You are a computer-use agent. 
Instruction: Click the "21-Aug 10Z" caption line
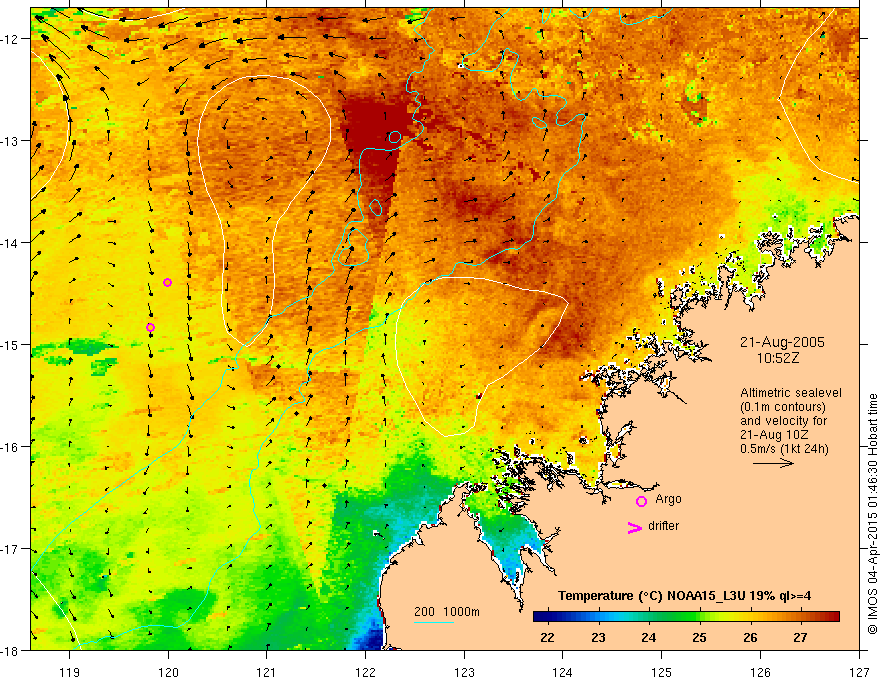coord(772,435)
